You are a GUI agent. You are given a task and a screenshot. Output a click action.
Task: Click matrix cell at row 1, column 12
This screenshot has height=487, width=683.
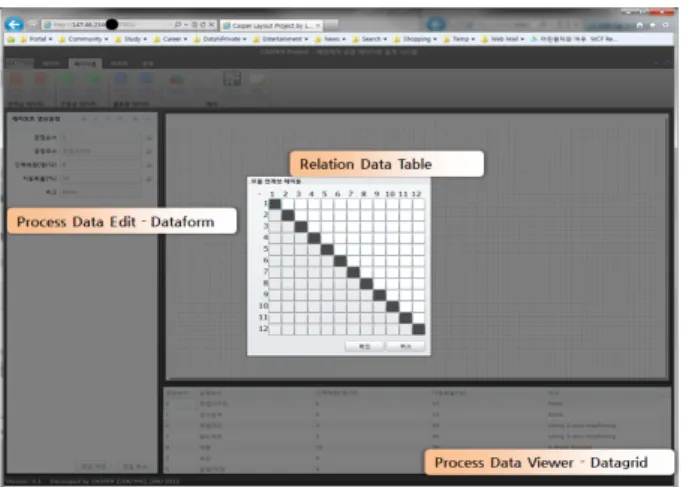[x=419, y=204]
